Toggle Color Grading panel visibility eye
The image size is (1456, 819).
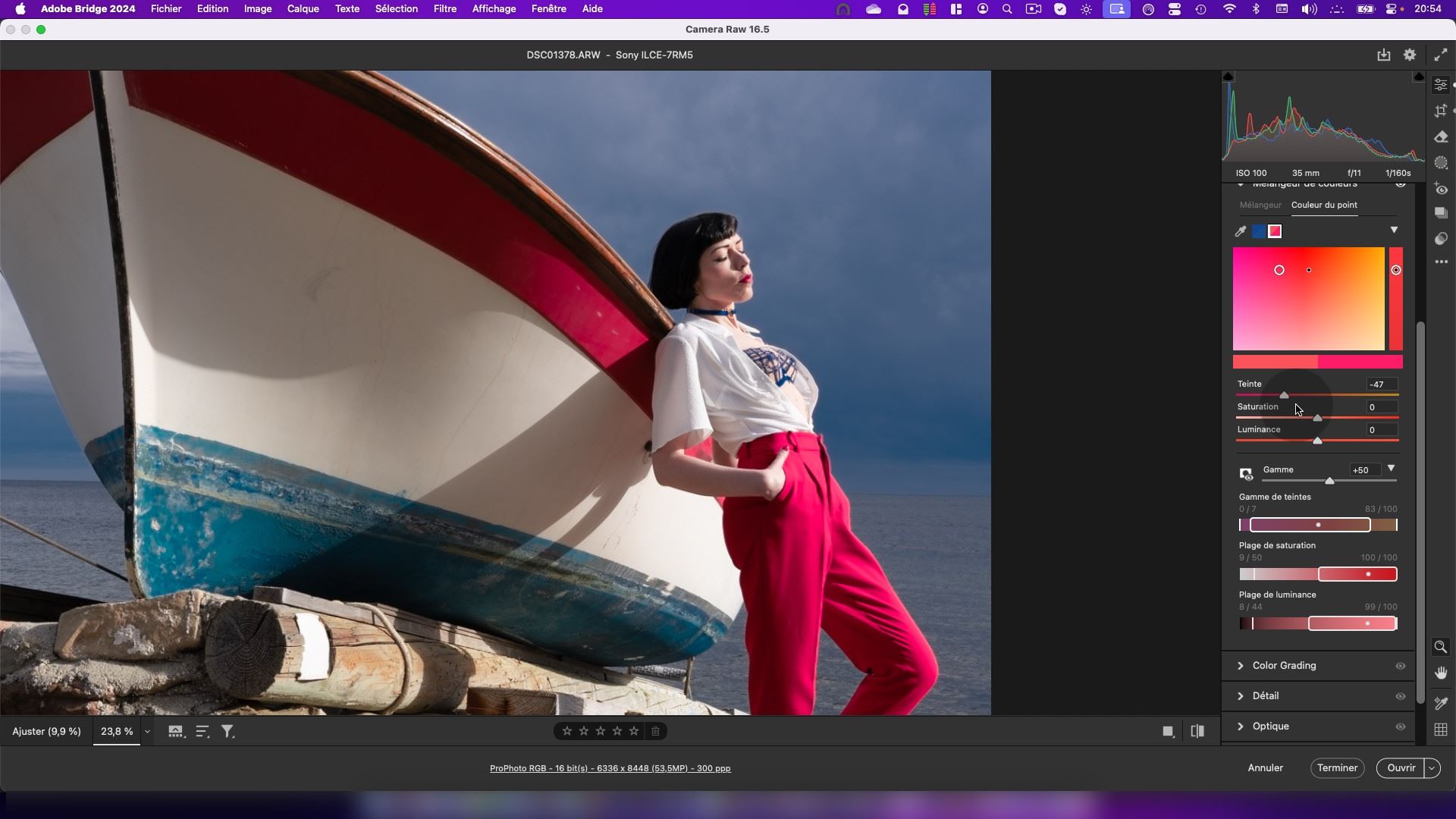1401,666
